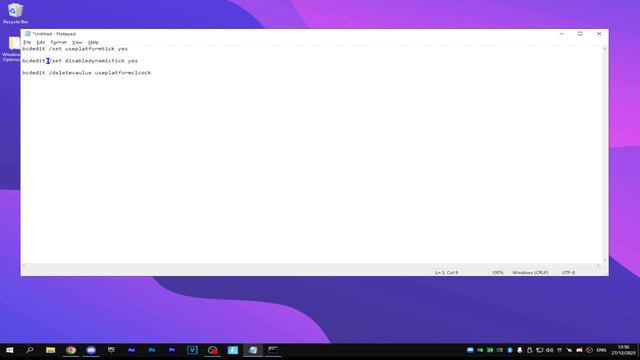Click the word 'disabledynamictick' in second command

[x=95, y=61]
